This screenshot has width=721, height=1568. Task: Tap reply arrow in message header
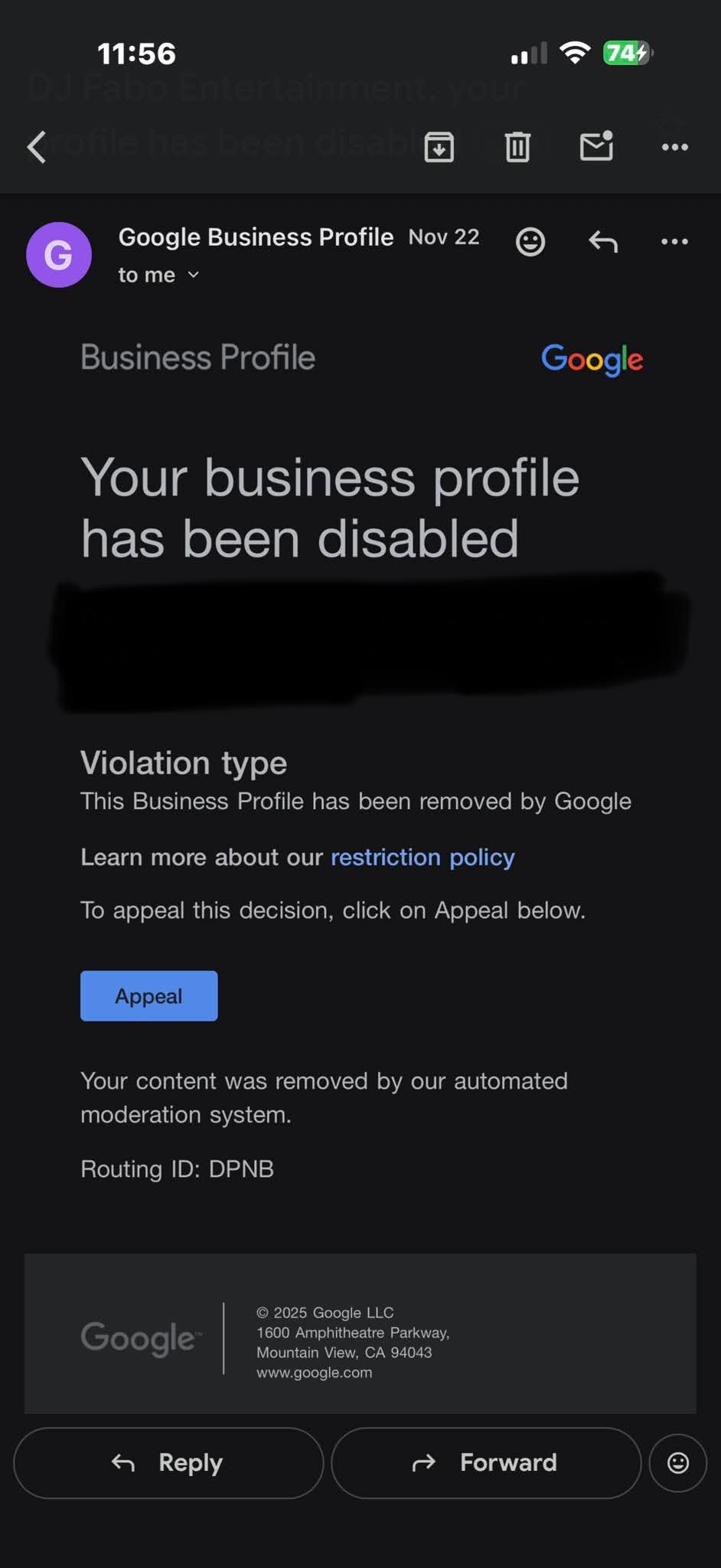[x=603, y=242]
